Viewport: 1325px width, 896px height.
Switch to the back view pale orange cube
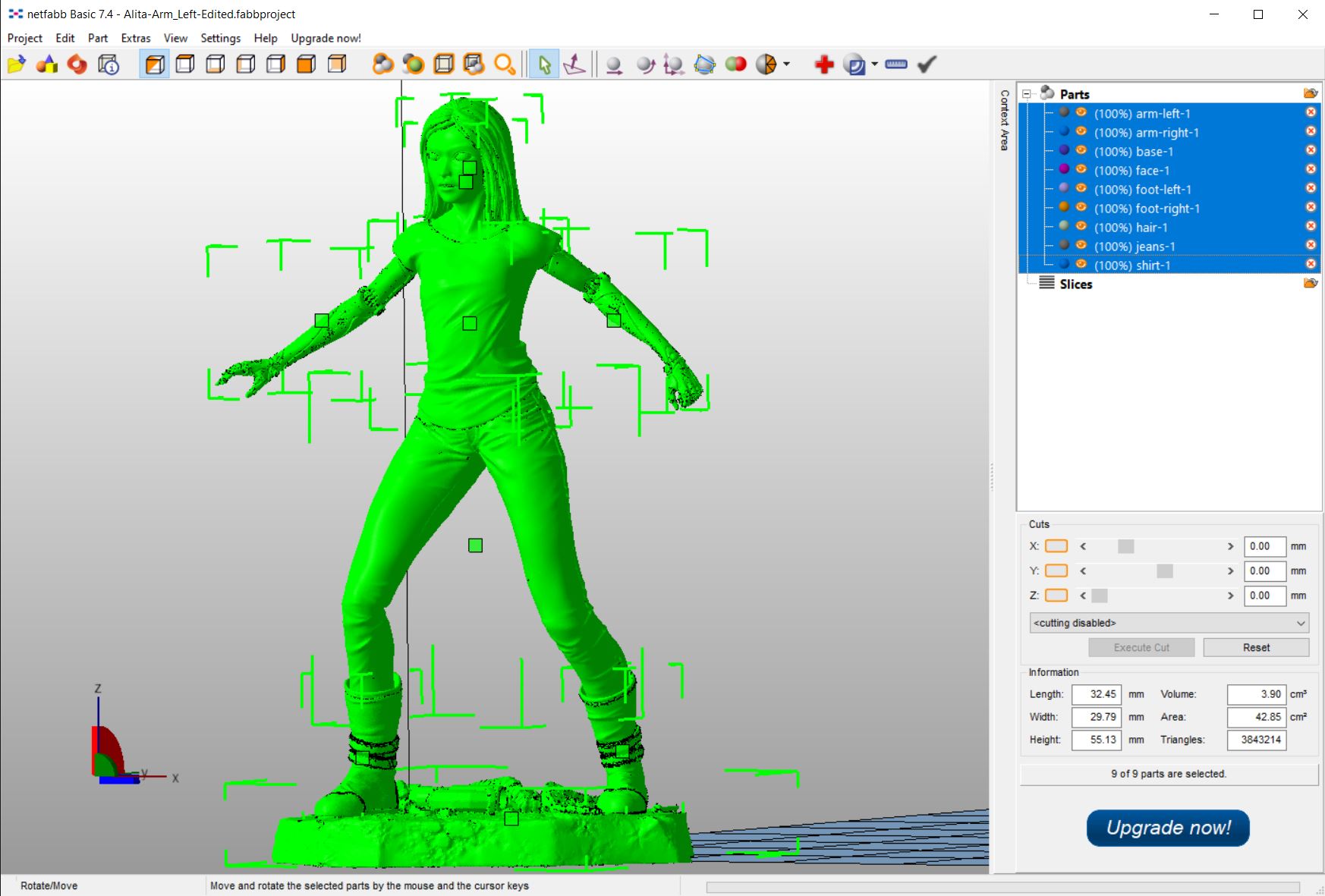[337, 64]
